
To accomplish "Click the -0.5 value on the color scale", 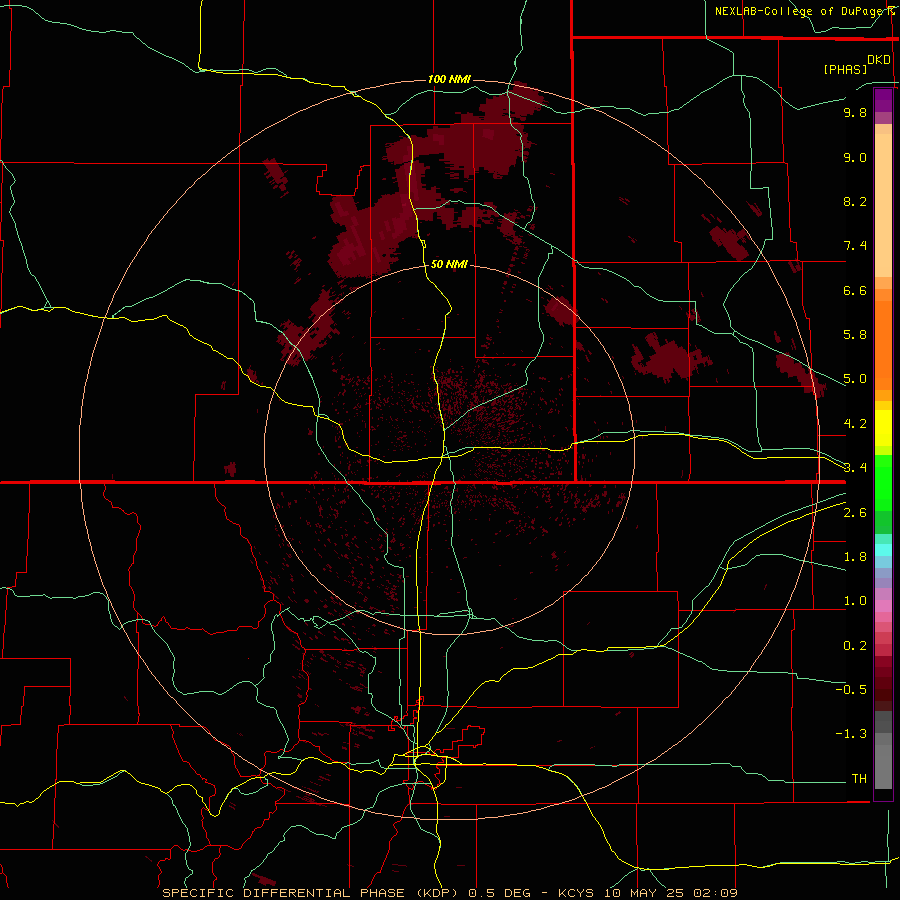I will coord(851,690).
